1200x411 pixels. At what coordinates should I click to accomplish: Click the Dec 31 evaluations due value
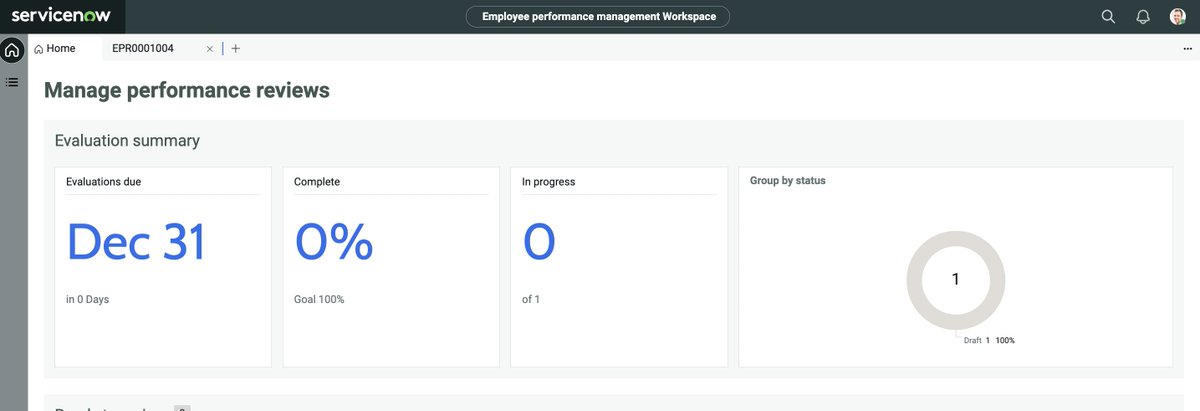(x=136, y=242)
